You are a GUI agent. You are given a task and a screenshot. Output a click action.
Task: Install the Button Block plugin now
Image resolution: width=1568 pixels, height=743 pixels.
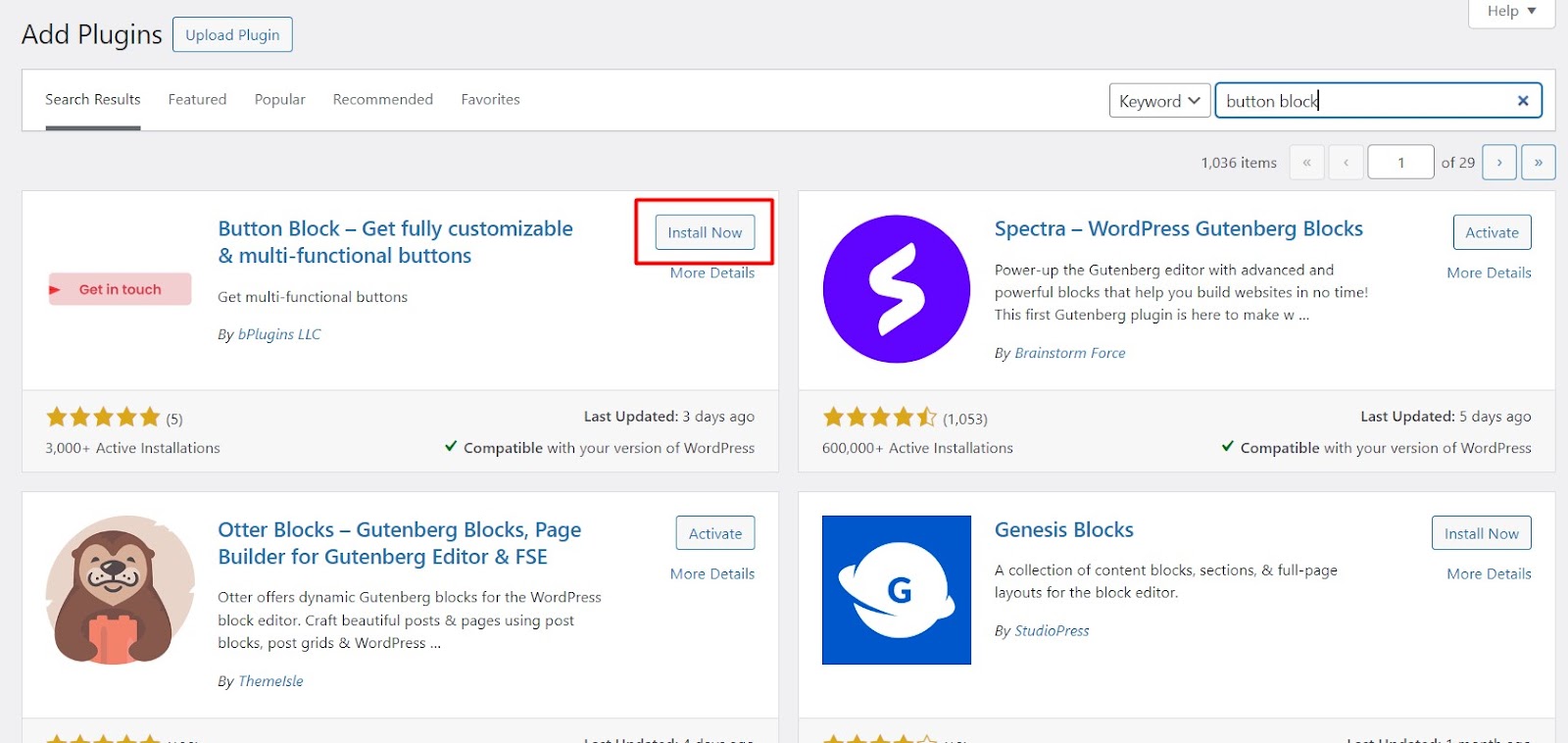click(x=706, y=232)
